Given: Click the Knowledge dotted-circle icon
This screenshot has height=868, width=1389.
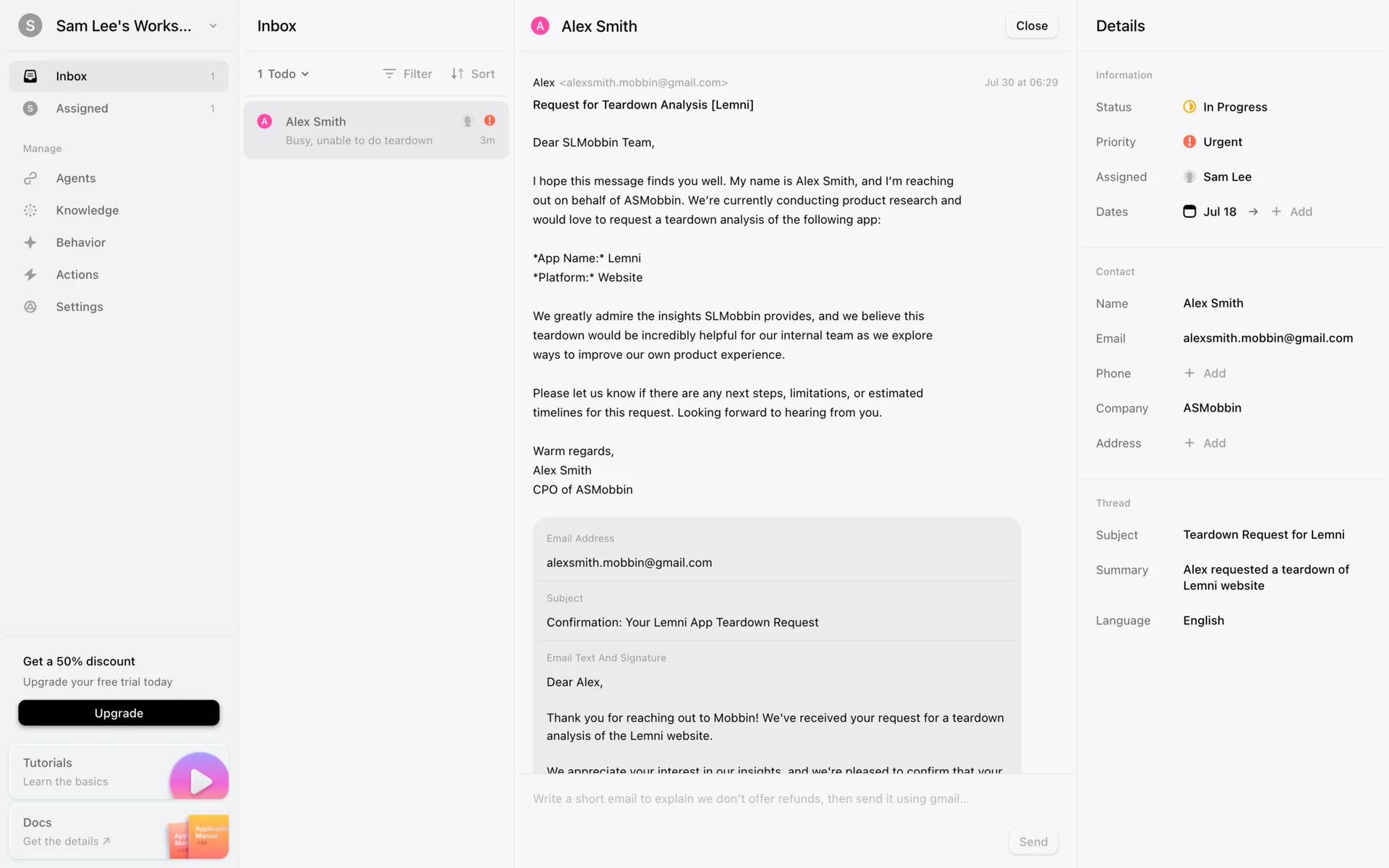Looking at the screenshot, I should click(x=30, y=210).
